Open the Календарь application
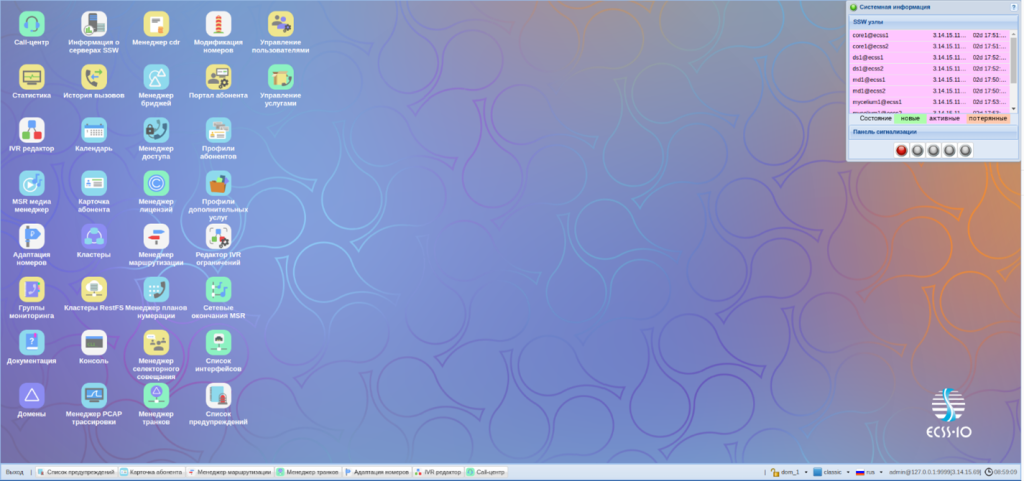The image size is (1024, 481). (x=94, y=130)
